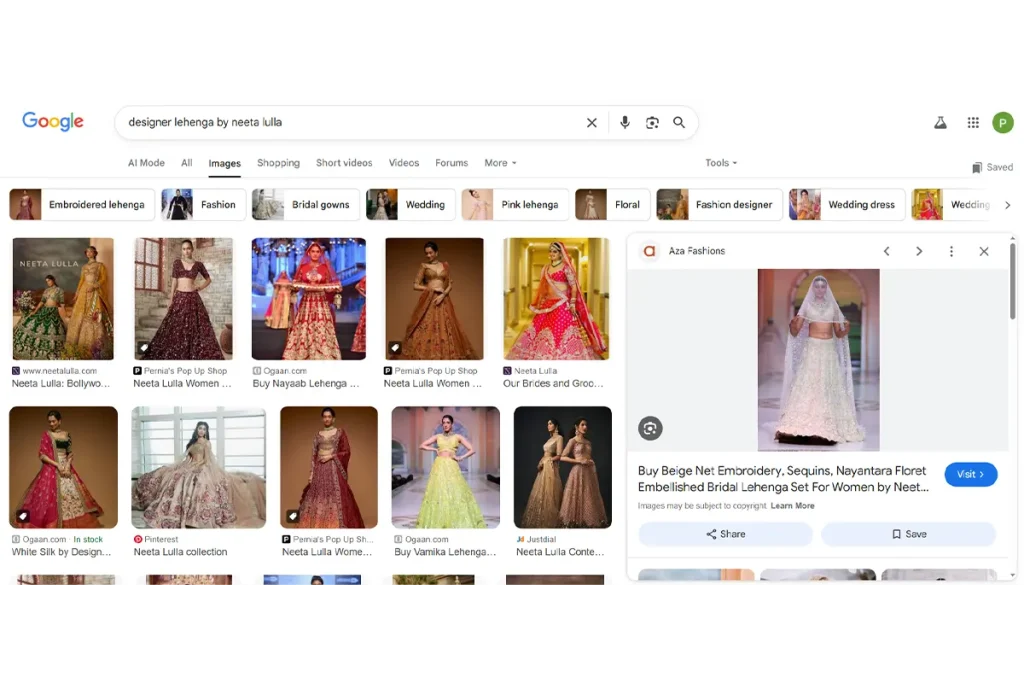
Task: Open Buy Beige Net Embroidery title link
Action: tap(783, 479)
